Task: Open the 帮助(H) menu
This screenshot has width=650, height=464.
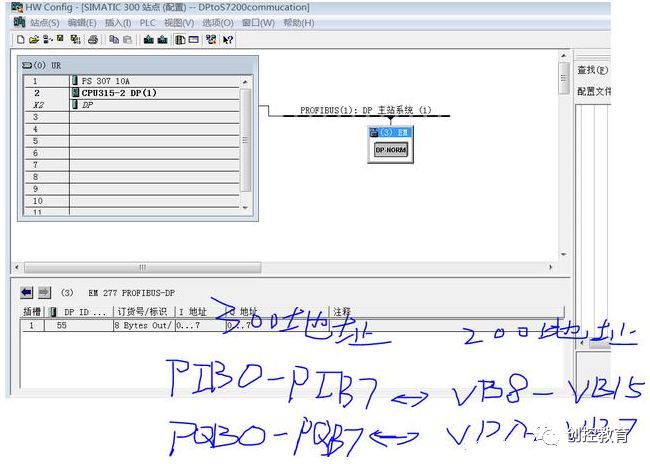Action: (x=298, y=23)
